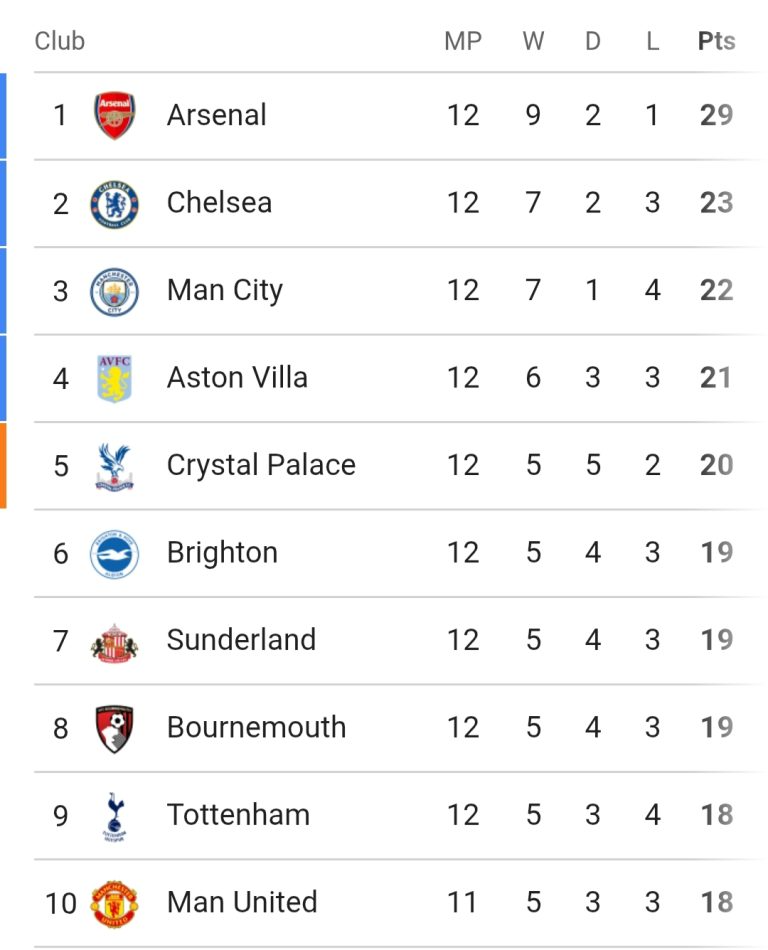Viewport: 768px width, 950px height.
Task: Click the Man United club crest
Action: click(x=114, y=903)
